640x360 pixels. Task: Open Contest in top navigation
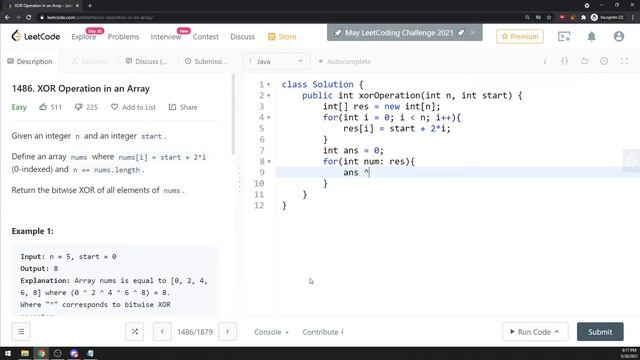tap(206, 37)
